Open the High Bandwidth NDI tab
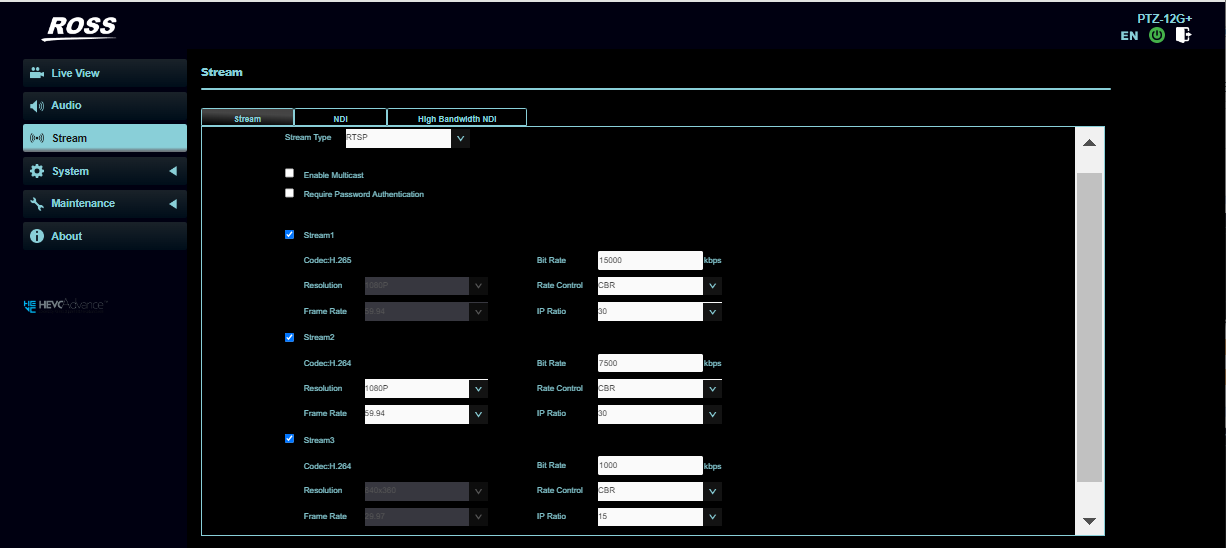The image size is (1226, 548). tap(457, 118)
